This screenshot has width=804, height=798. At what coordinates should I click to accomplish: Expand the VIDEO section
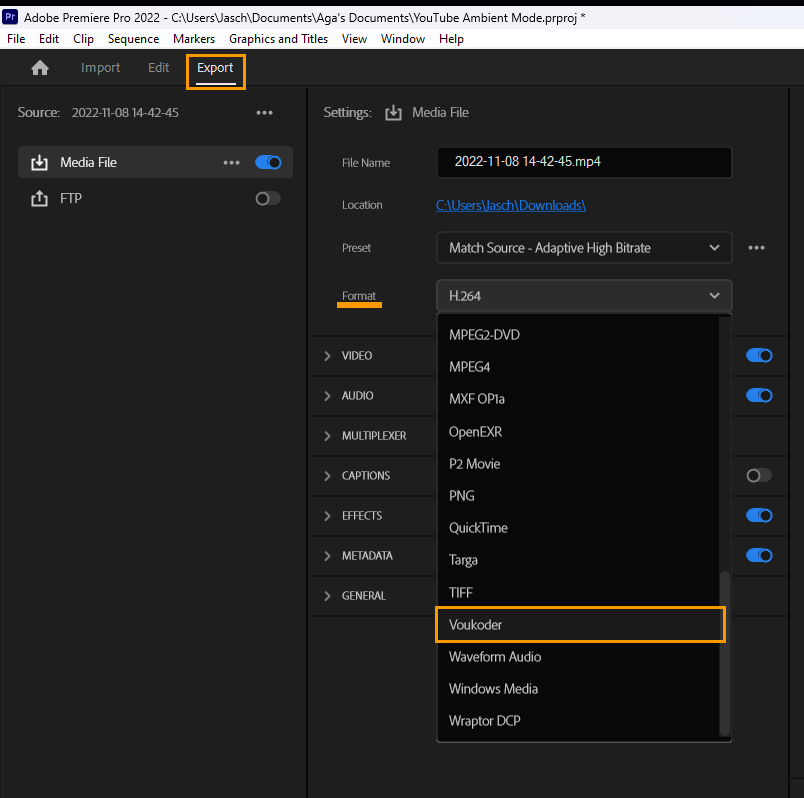[327, 355]
